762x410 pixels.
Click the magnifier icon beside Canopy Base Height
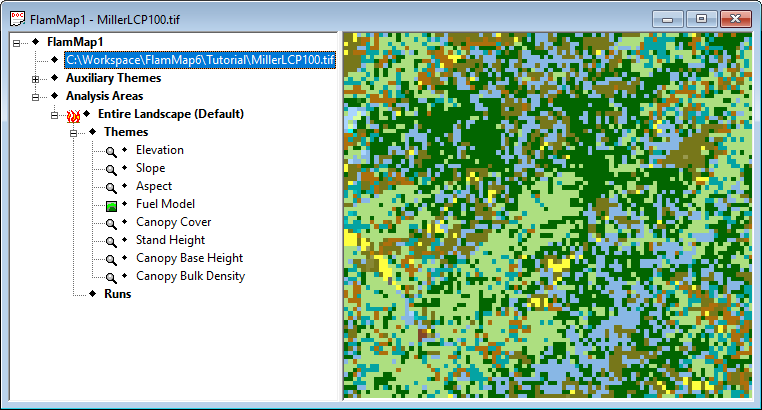[111, 260]
